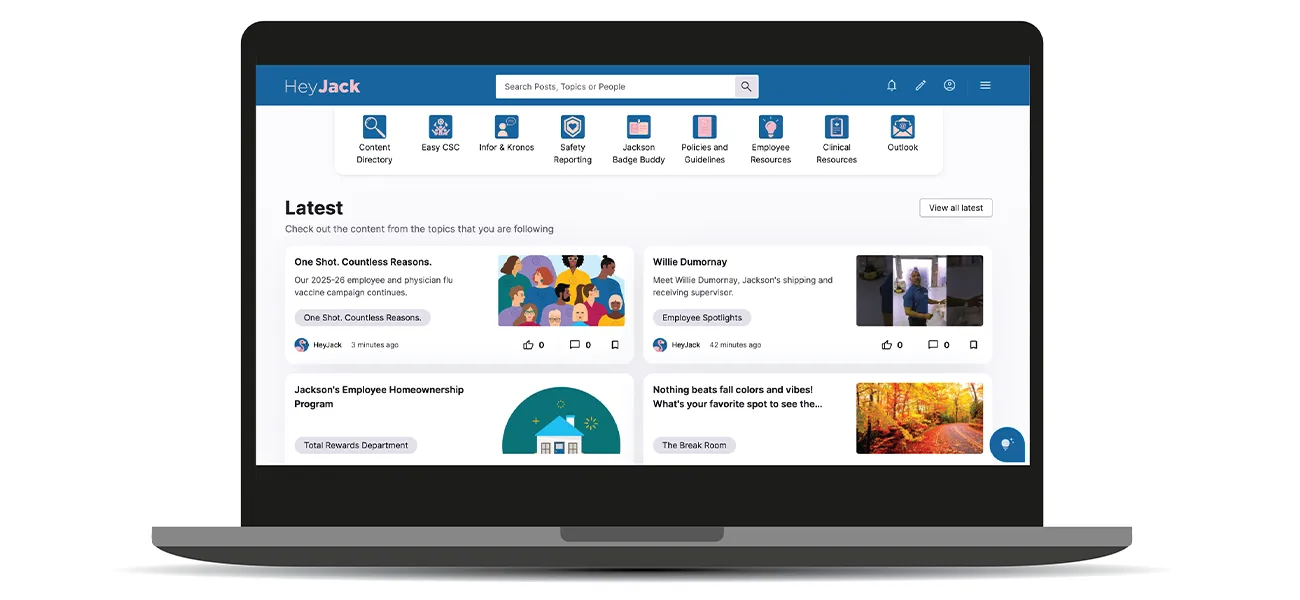Click the floating lightbulb assistant button
This screenshot has height=600, width=1300.
(x=1007, y=445)
